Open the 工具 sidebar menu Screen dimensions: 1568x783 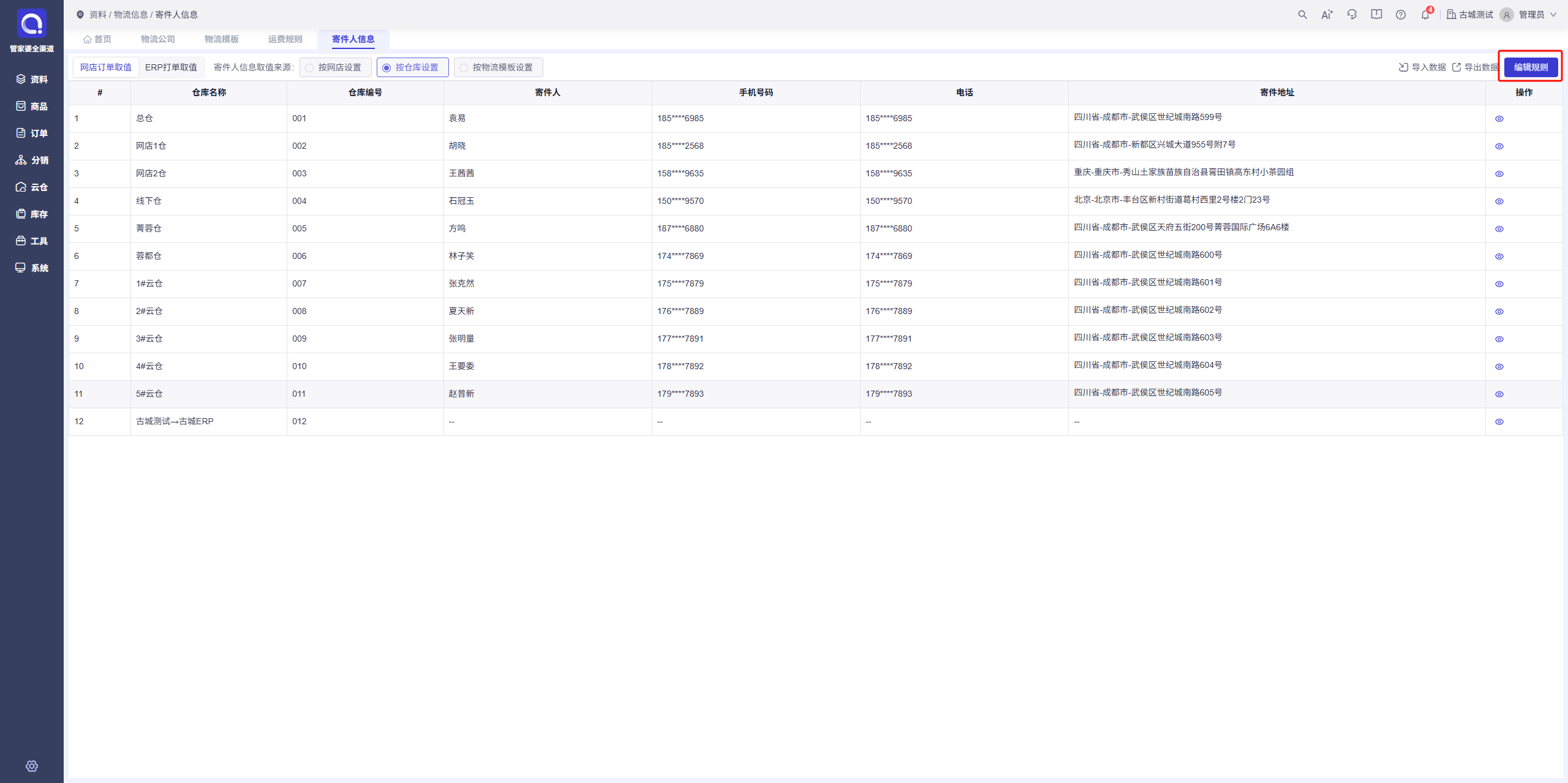[x=32, y=241]
